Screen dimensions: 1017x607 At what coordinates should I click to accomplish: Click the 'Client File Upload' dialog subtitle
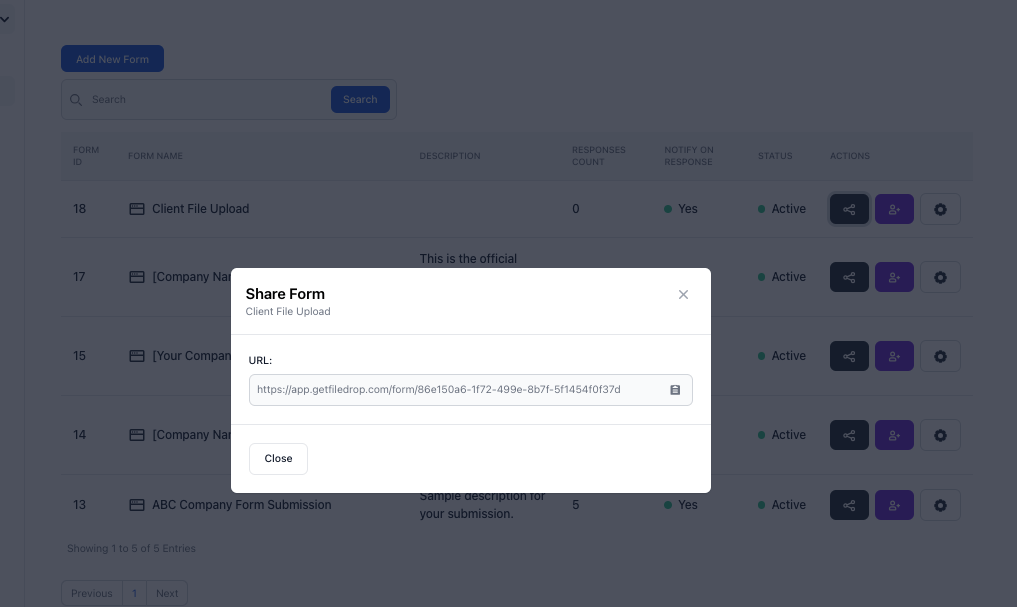[288, 311]
